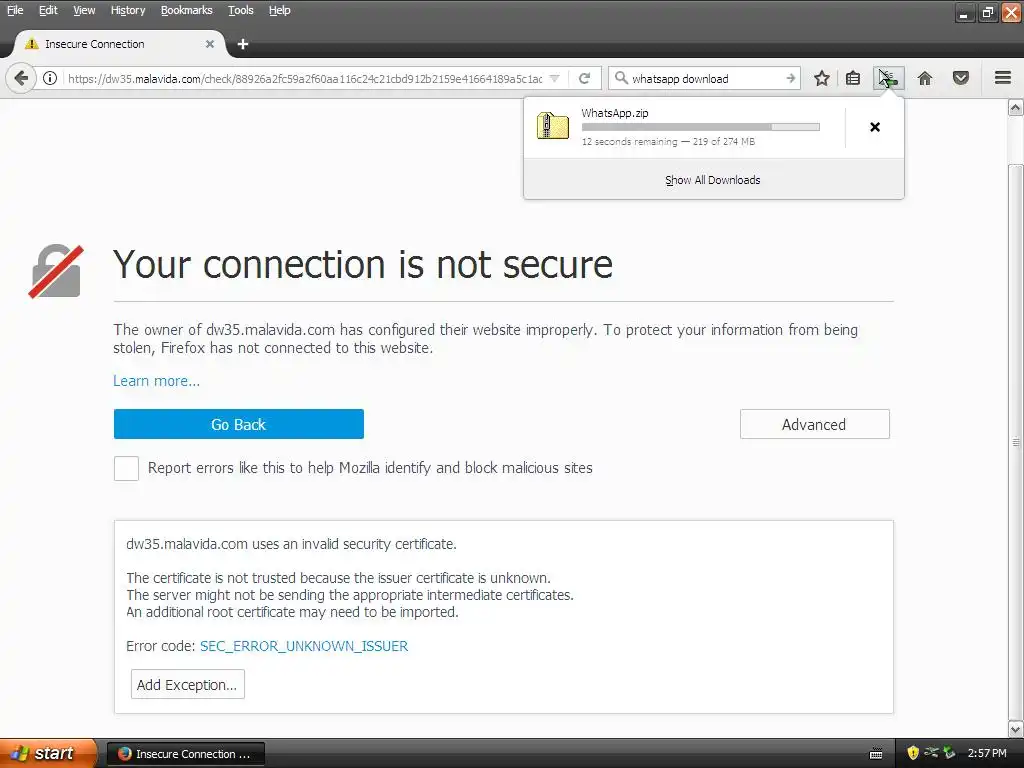1024x768 pixels.
Task: Show bookmarks list icon
Action: 853,78
